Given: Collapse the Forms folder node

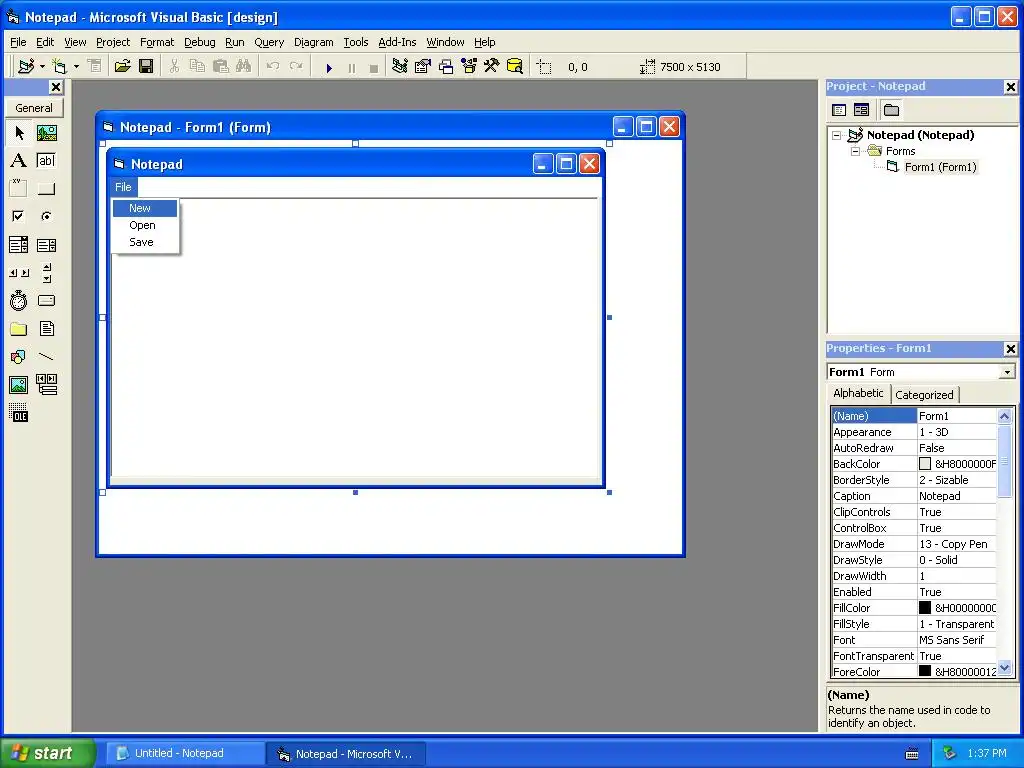Looking at the screenshot, I should pos(855,151).
